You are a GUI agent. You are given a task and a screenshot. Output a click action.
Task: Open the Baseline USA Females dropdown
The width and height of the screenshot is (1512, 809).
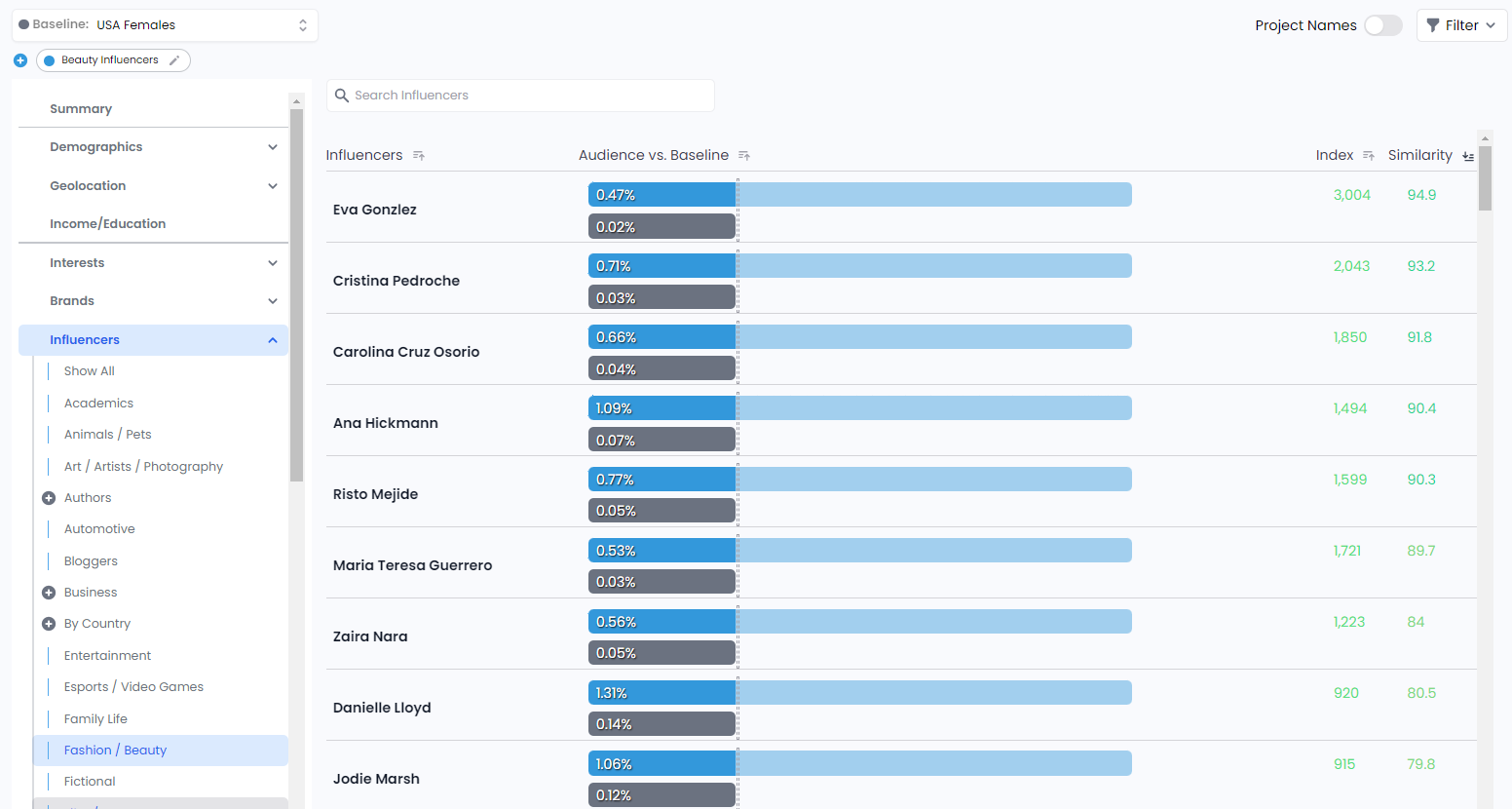point(165,25)
